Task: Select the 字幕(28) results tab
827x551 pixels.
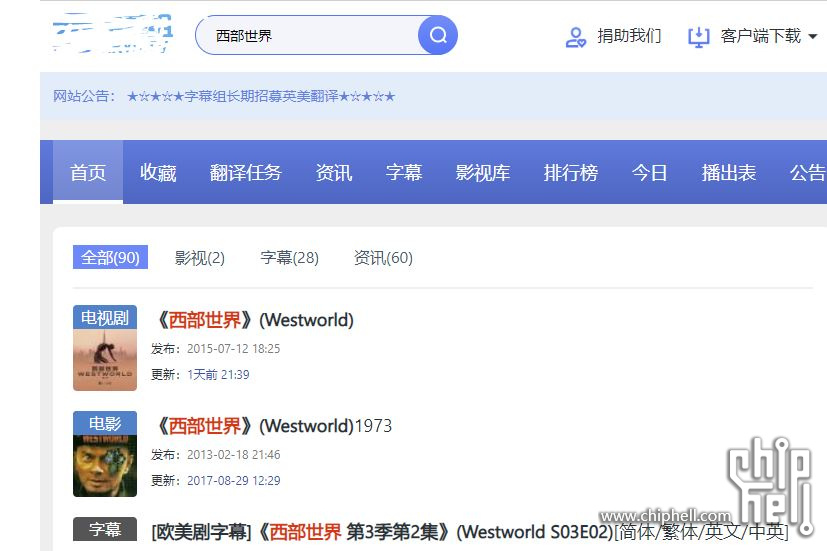Action: pyautogui.click(x=290, y=258)
